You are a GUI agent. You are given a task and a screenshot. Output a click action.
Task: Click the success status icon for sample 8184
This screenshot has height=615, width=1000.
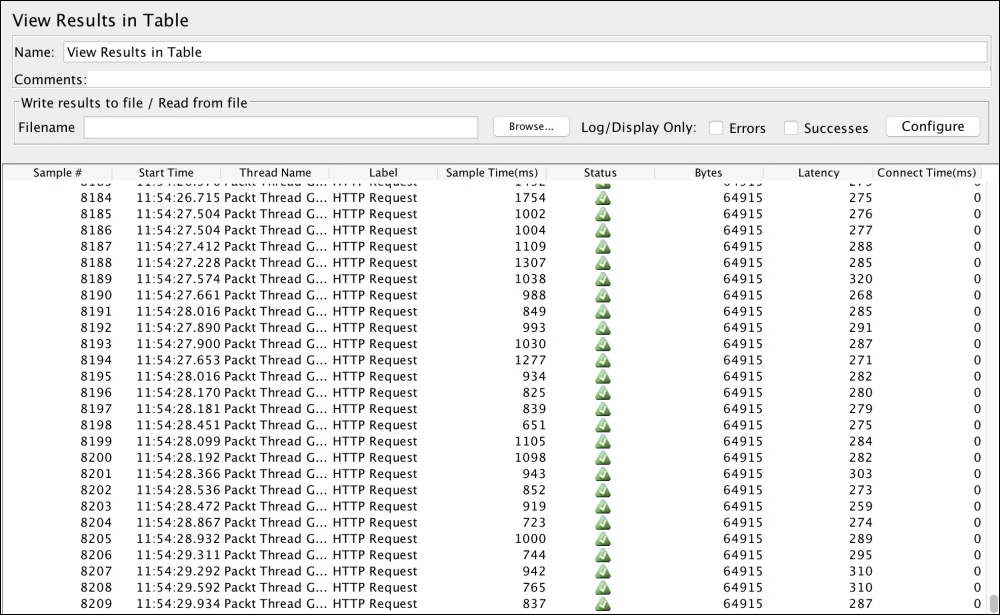pyautogui.click(x=603, y=197)
